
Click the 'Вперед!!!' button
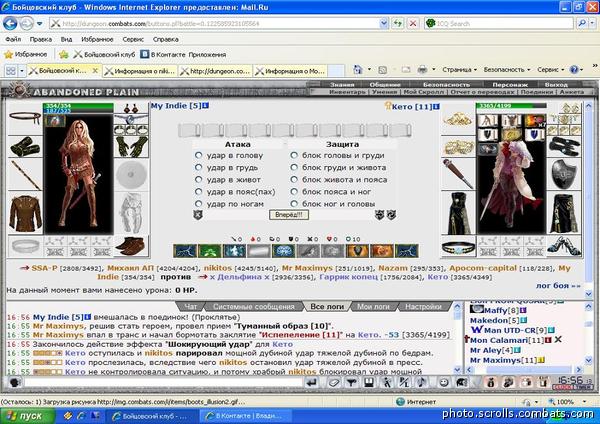289,215
